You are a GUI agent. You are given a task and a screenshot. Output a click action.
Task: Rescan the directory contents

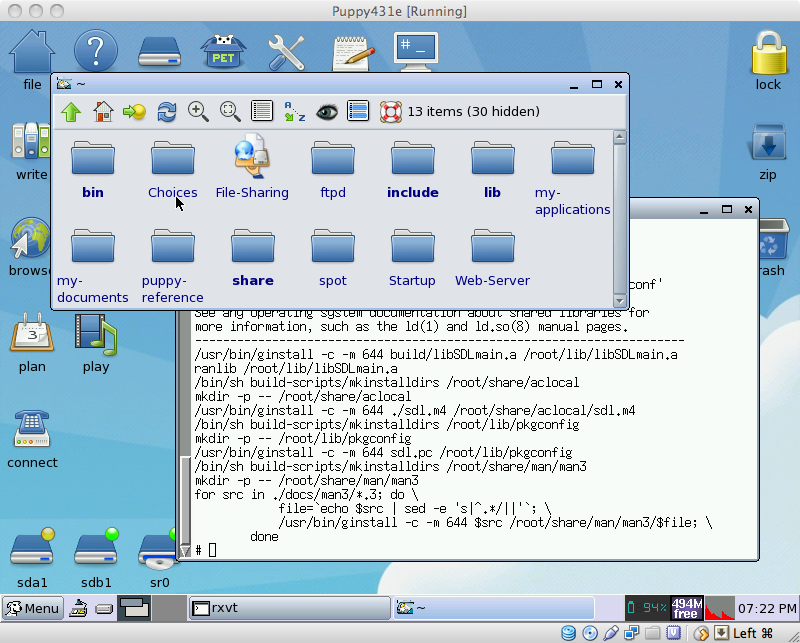click(166, 111)
